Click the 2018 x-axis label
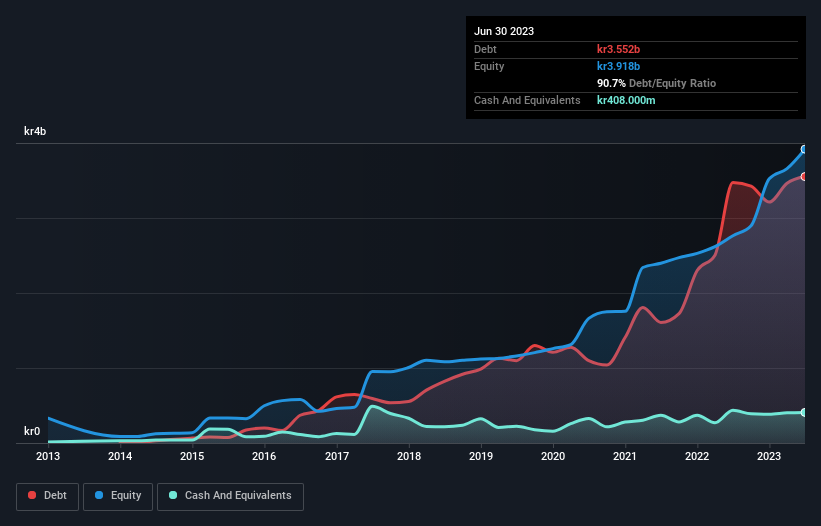821x526 pixels. (409, 456)
